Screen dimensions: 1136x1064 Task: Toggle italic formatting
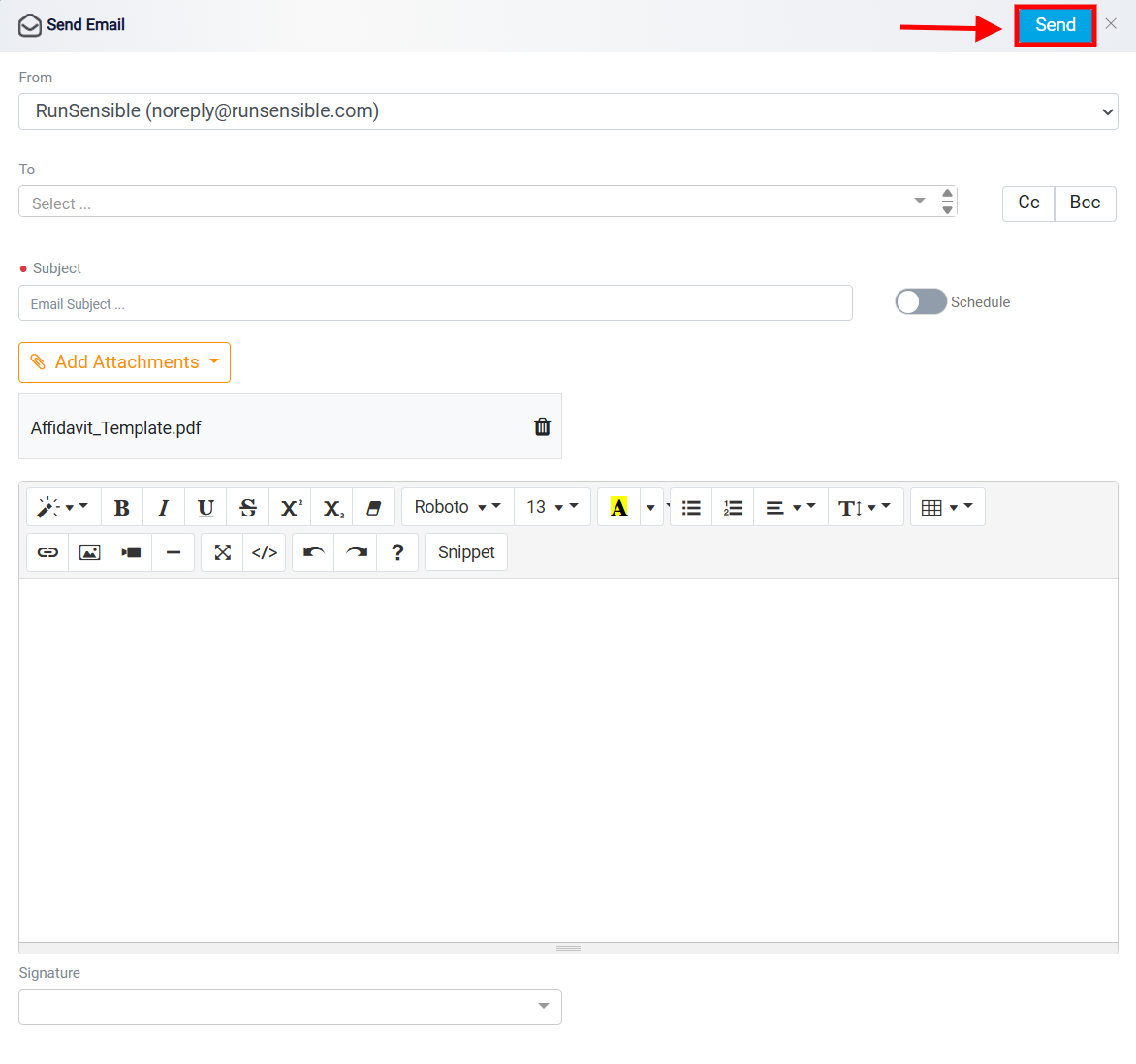point(164,507)
